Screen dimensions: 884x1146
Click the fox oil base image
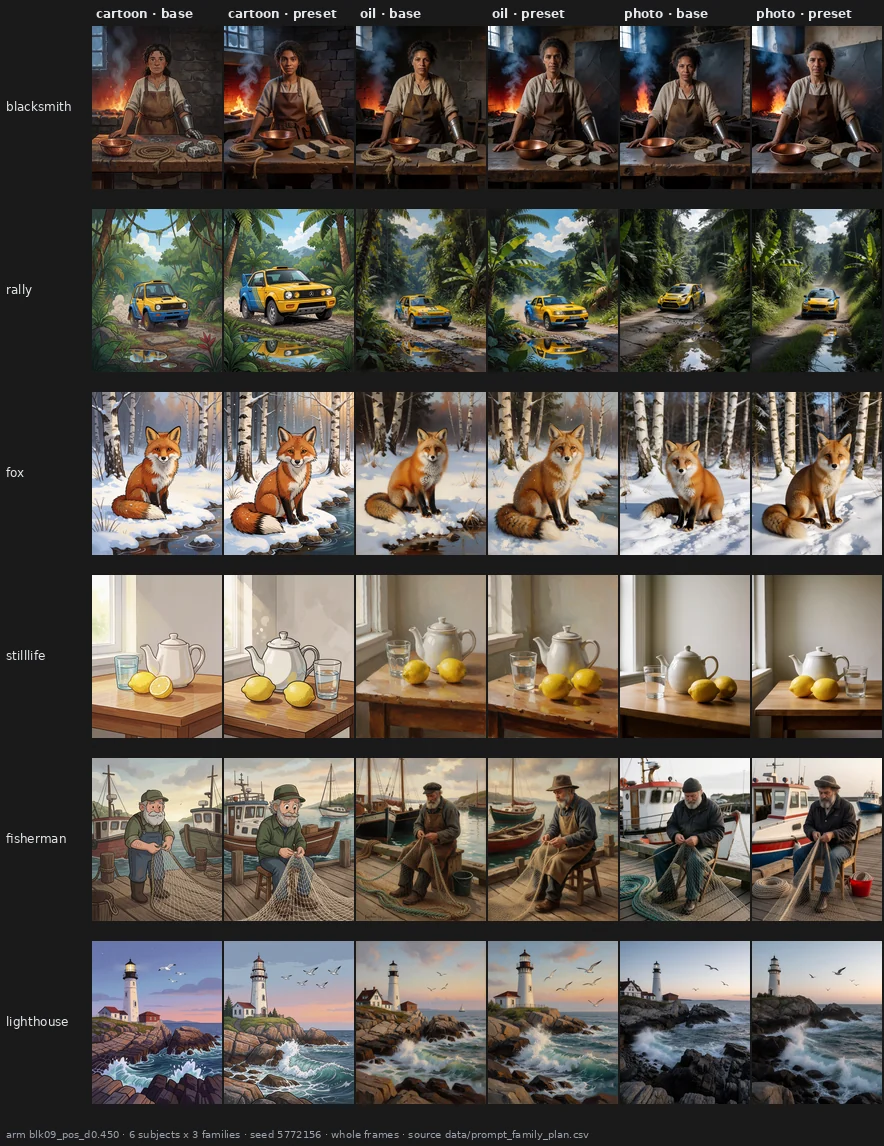[421, 474]
